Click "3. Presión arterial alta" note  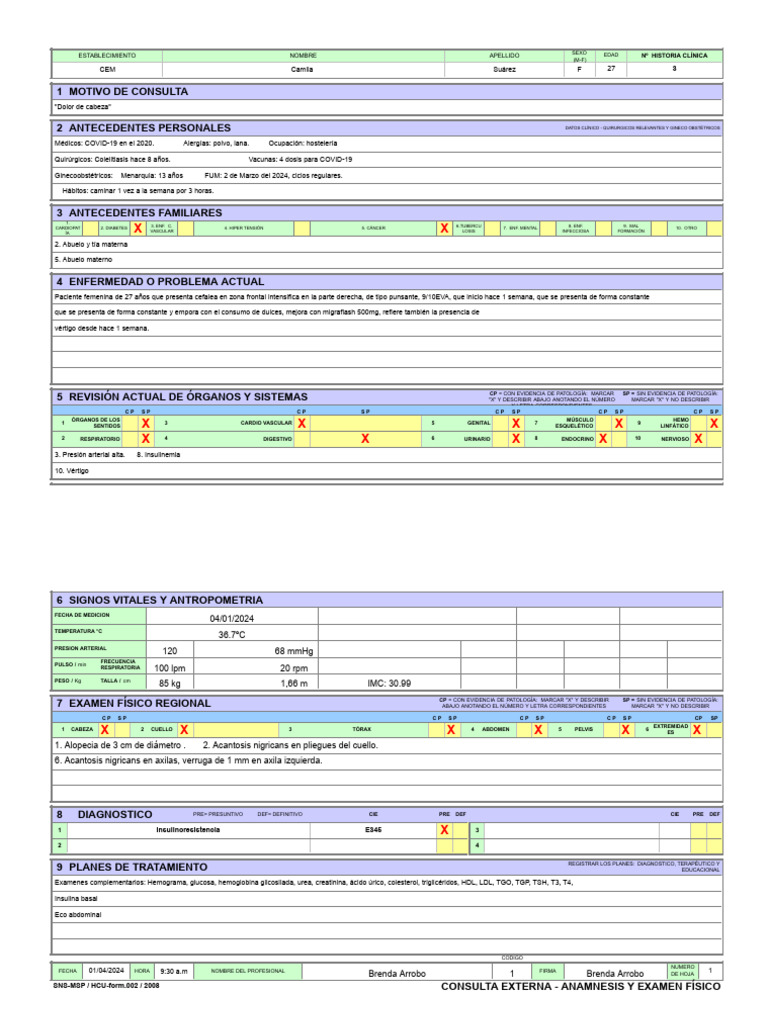click(x=89, y=455)
